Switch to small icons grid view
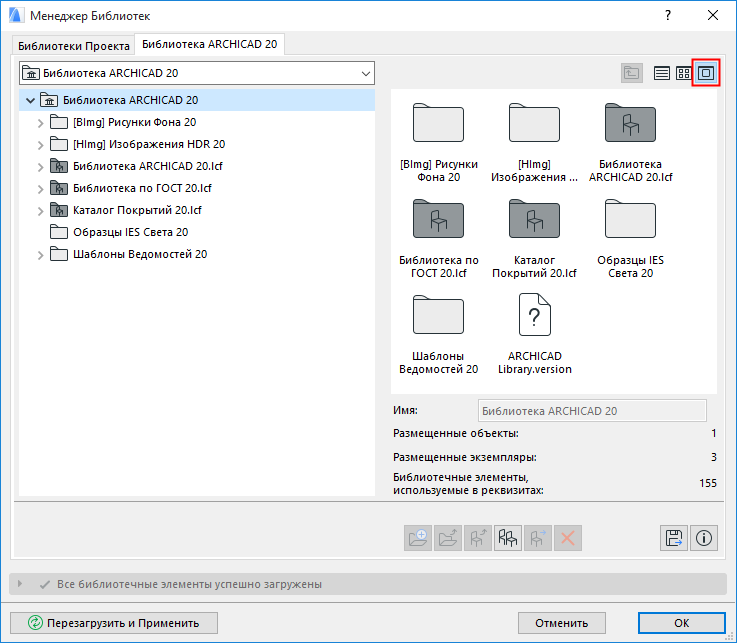 tap(683, 73)
